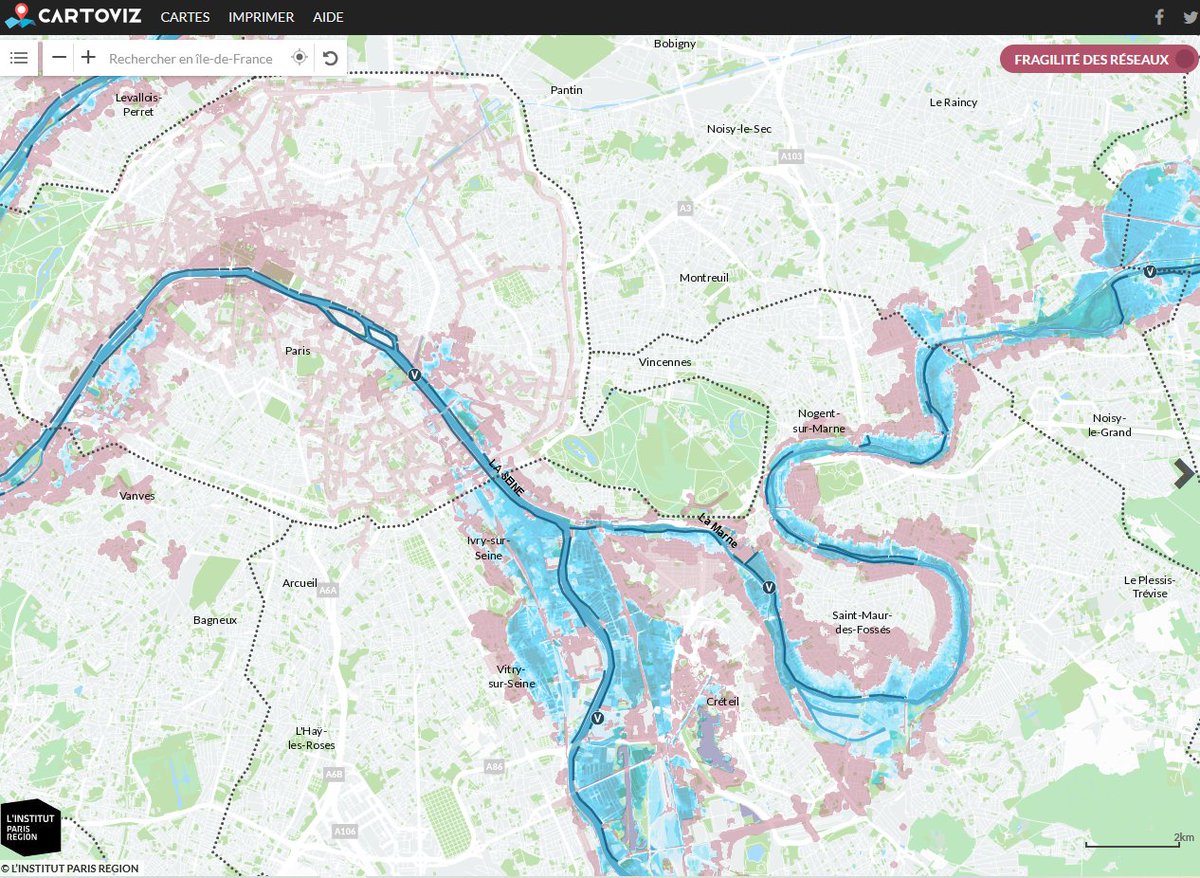
Task: Click the La Marne river label
Action: click(719, 532)
